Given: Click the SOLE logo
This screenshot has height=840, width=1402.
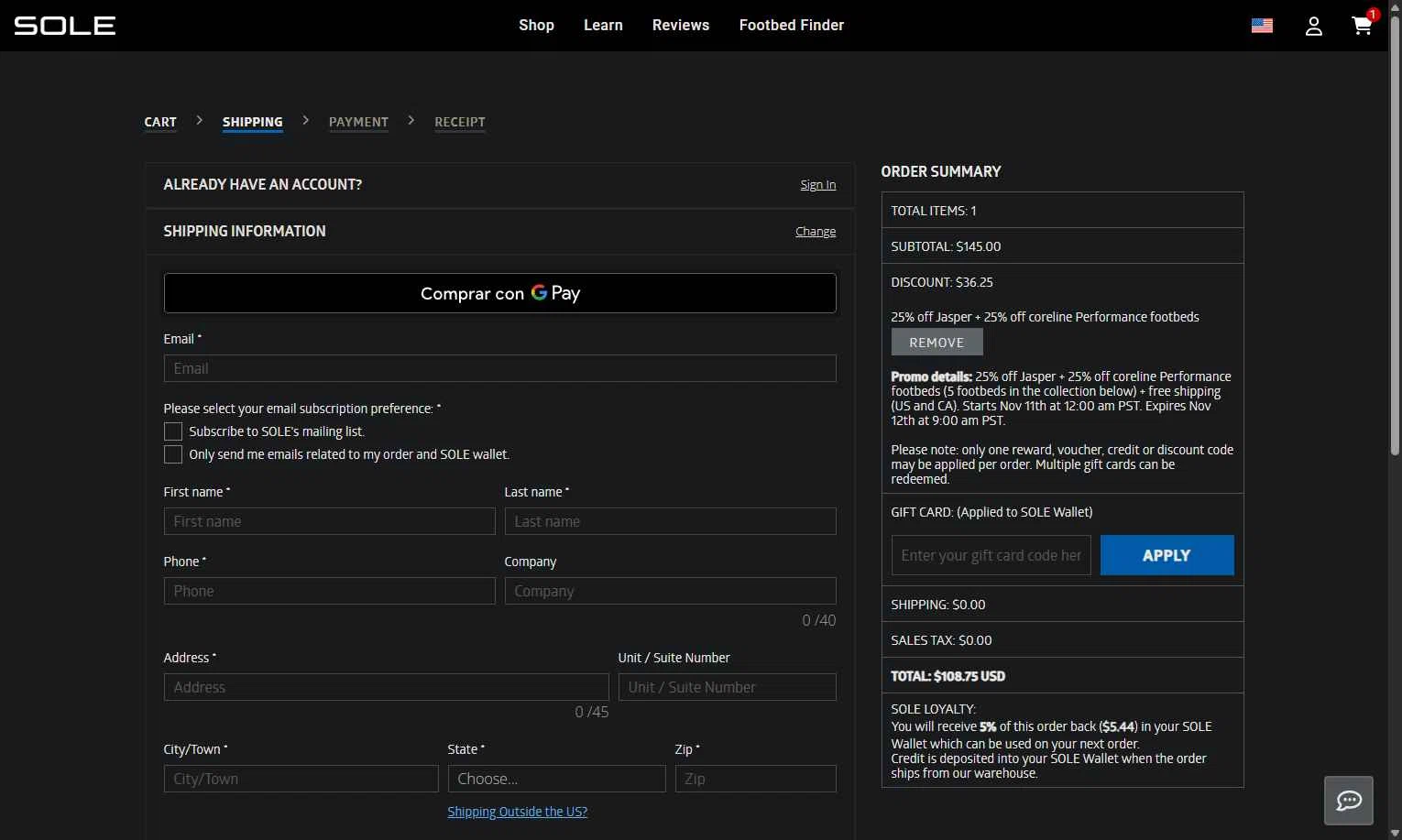Looking at the screenshot, I should [65, 26].
